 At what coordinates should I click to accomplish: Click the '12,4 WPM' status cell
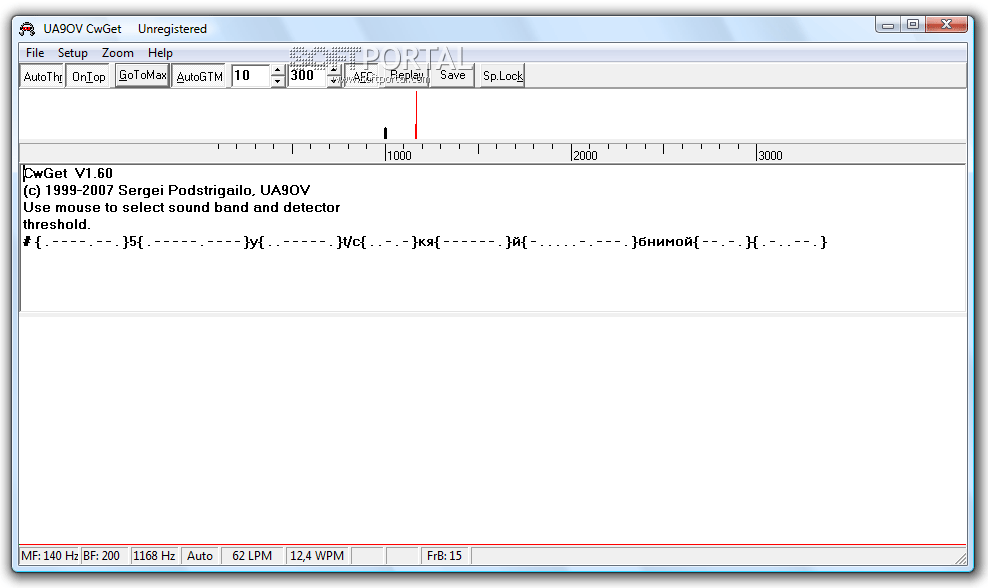[x=317, y=556]
